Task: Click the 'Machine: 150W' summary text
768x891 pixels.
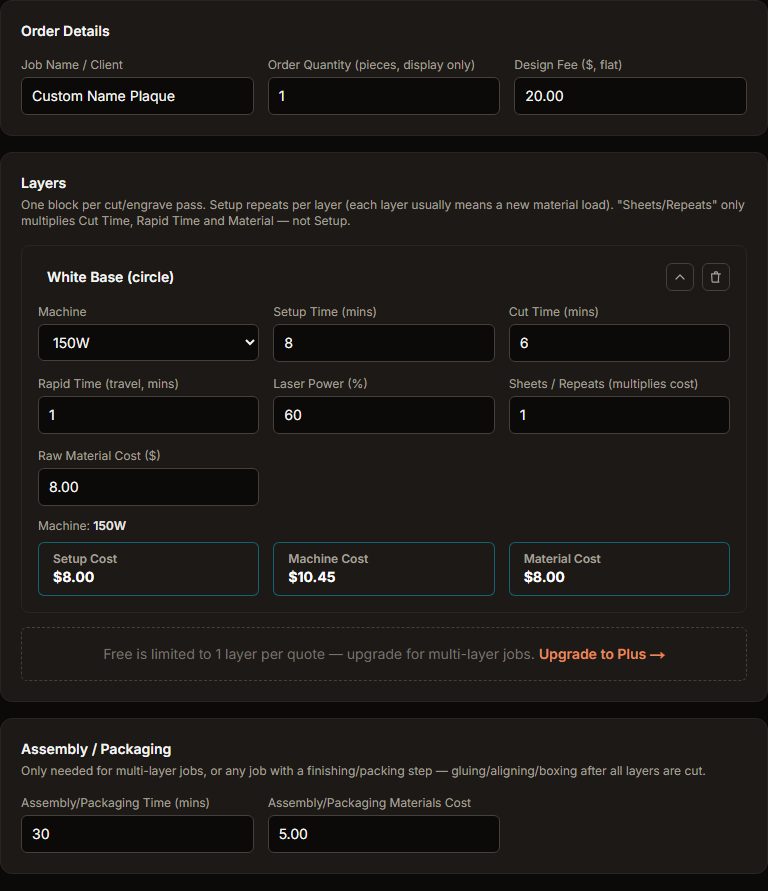Action: click(82, 526)
